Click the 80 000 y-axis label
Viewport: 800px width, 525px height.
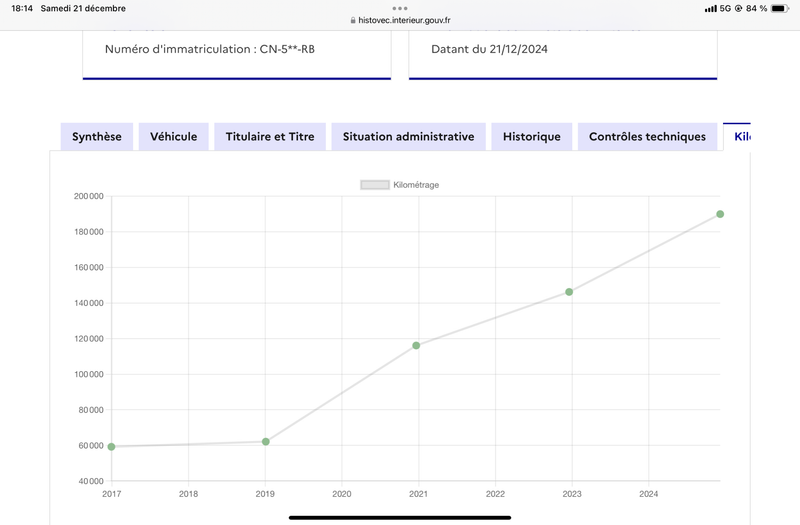[91, 410]
